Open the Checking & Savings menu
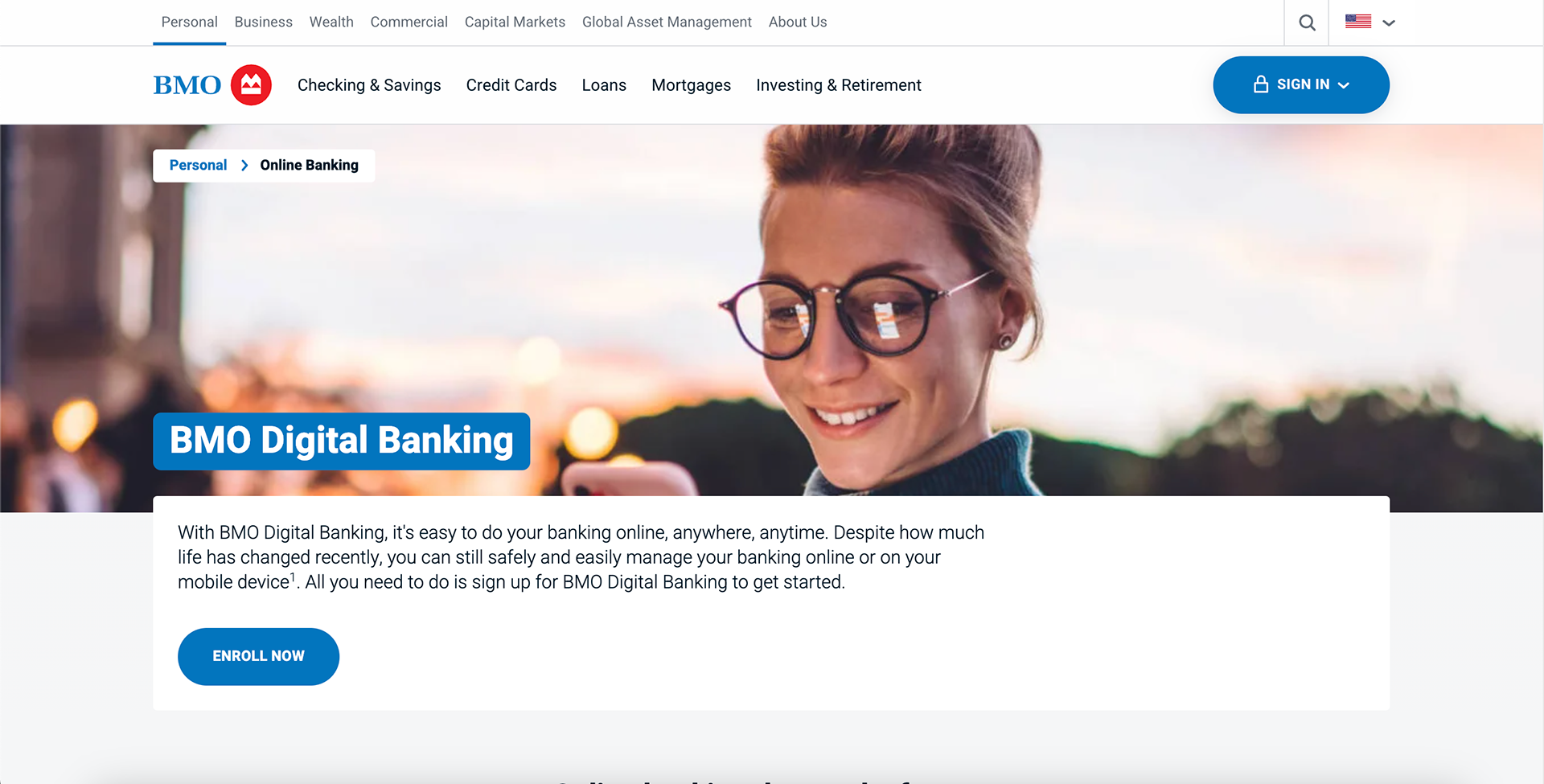 (369, 85)
